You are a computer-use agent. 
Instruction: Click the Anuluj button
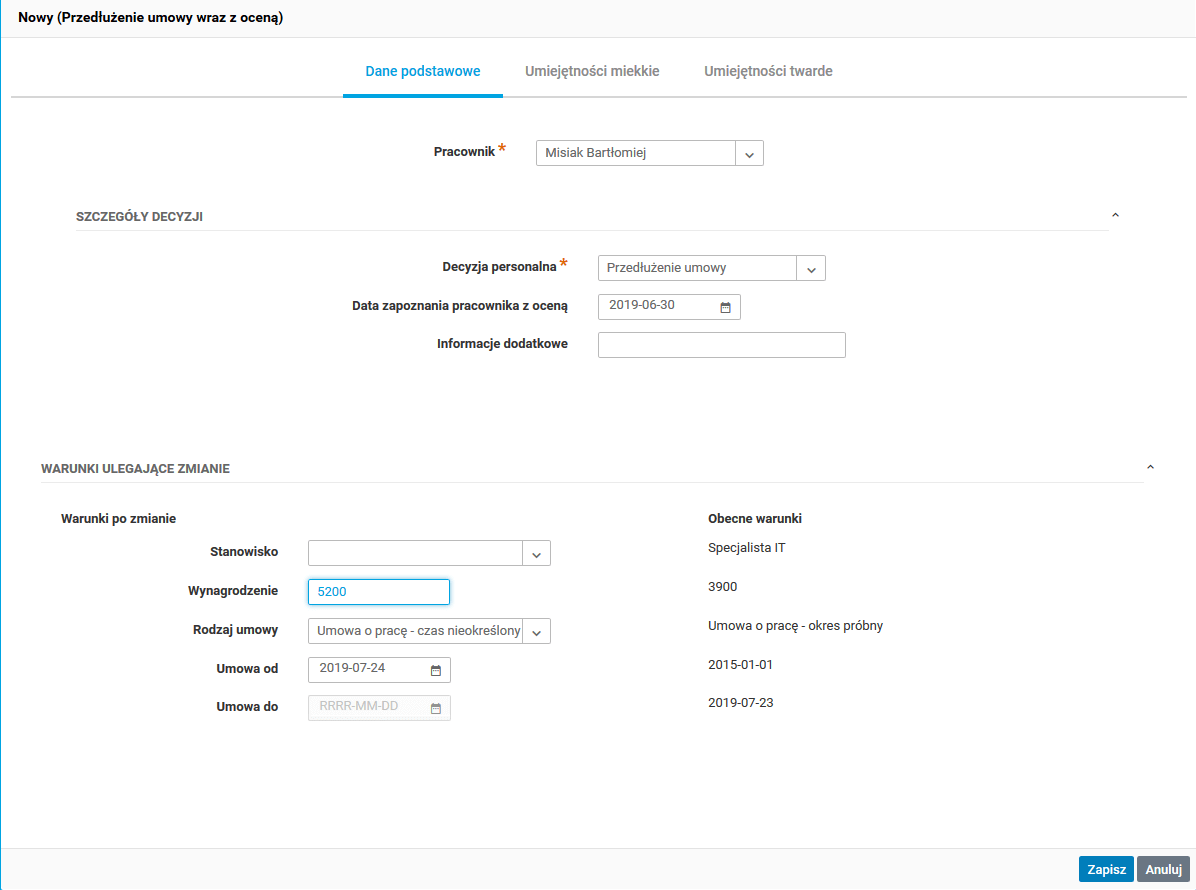point(1163,869)
